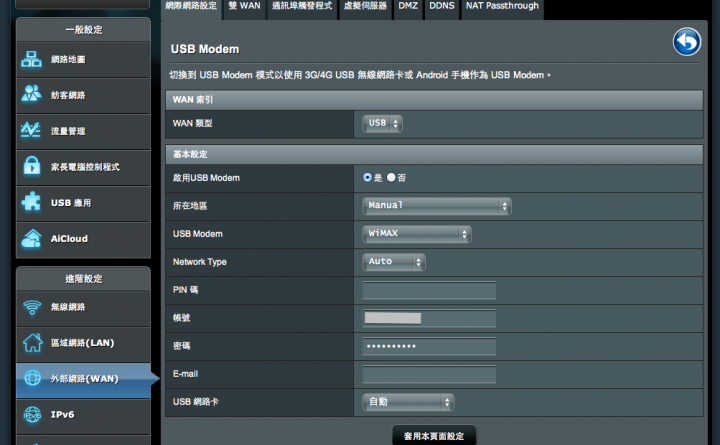Click the Network Type row label
The image size is (720, 445).
(x=200, y=262)
